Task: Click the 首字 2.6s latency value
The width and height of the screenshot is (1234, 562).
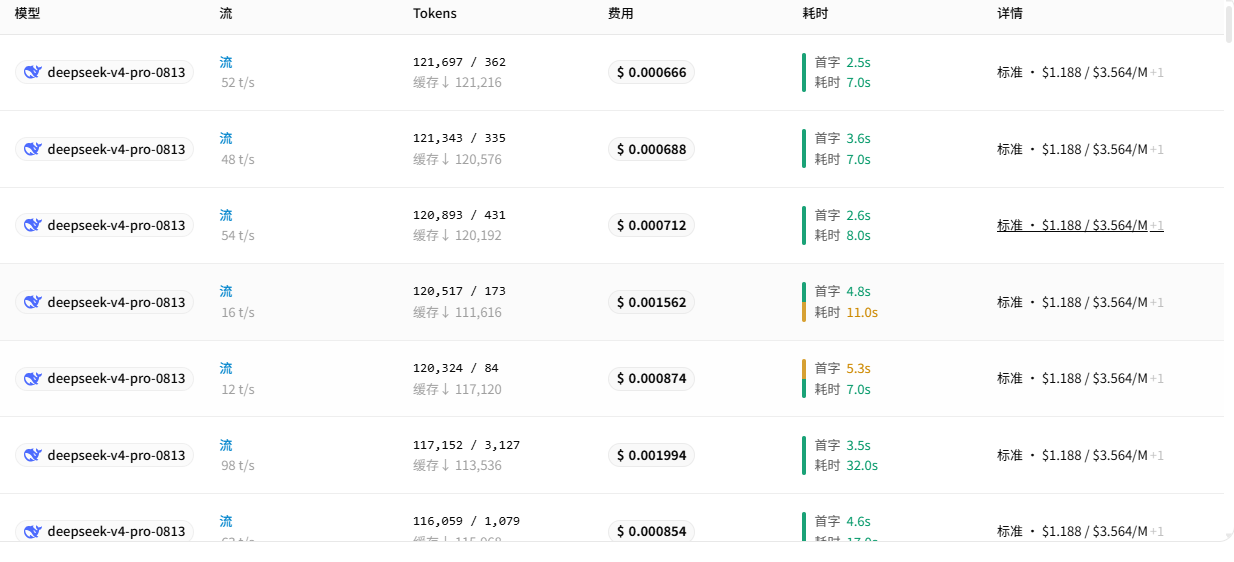Action: click(842, 215)
